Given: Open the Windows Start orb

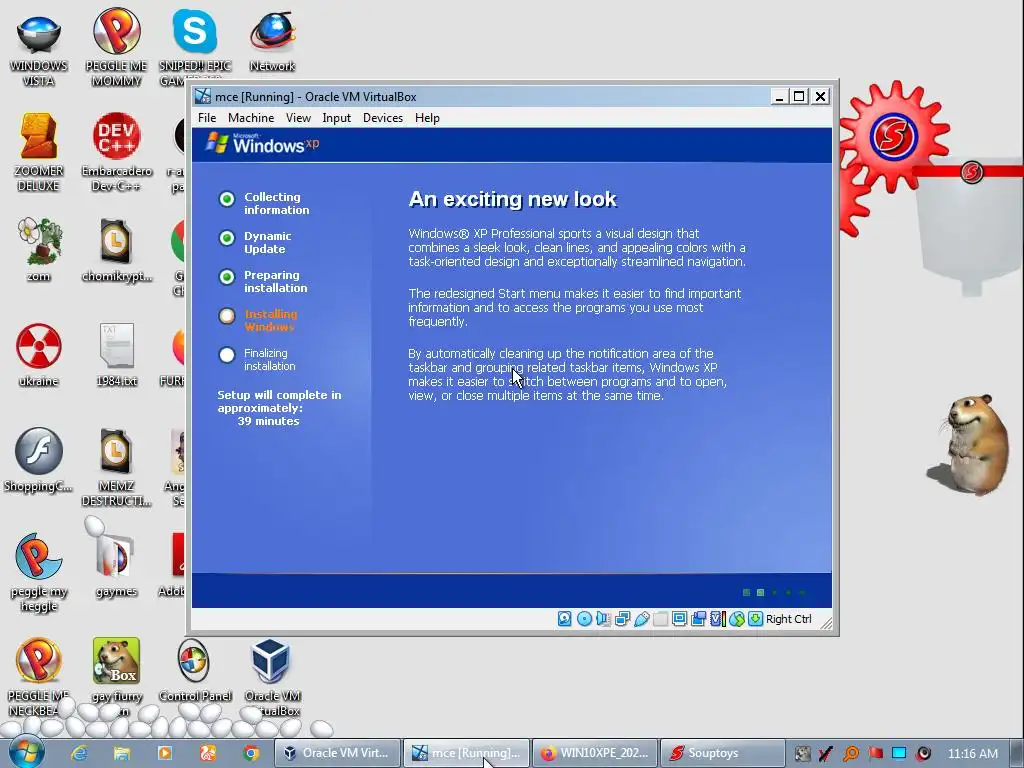Looking at the screenshot, I should (x=26, y=752).
